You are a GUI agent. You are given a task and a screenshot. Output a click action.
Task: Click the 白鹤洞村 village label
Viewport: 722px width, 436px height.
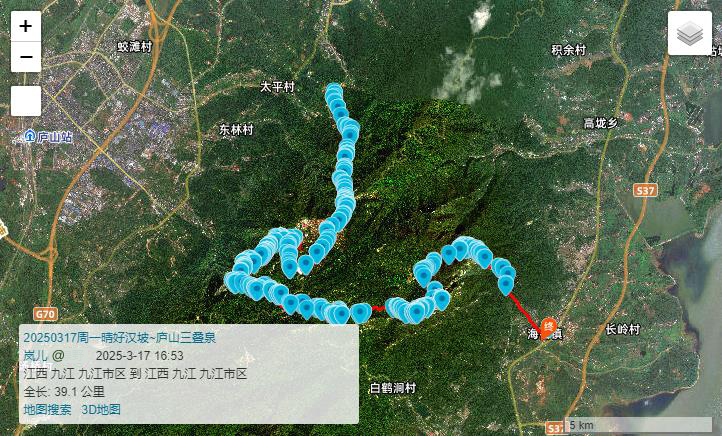click(393, 388)
